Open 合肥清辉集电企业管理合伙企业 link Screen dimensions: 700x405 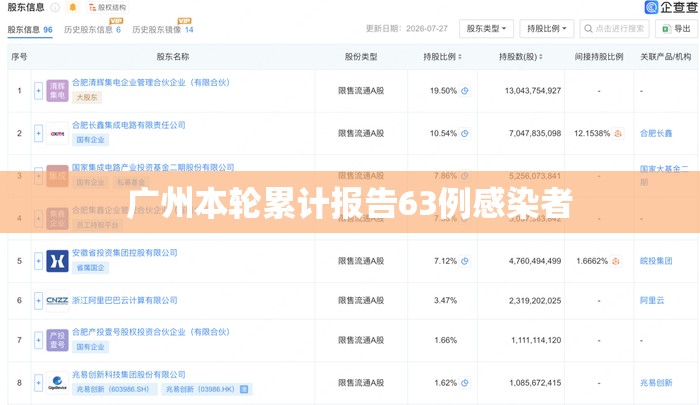pos(151,82)
